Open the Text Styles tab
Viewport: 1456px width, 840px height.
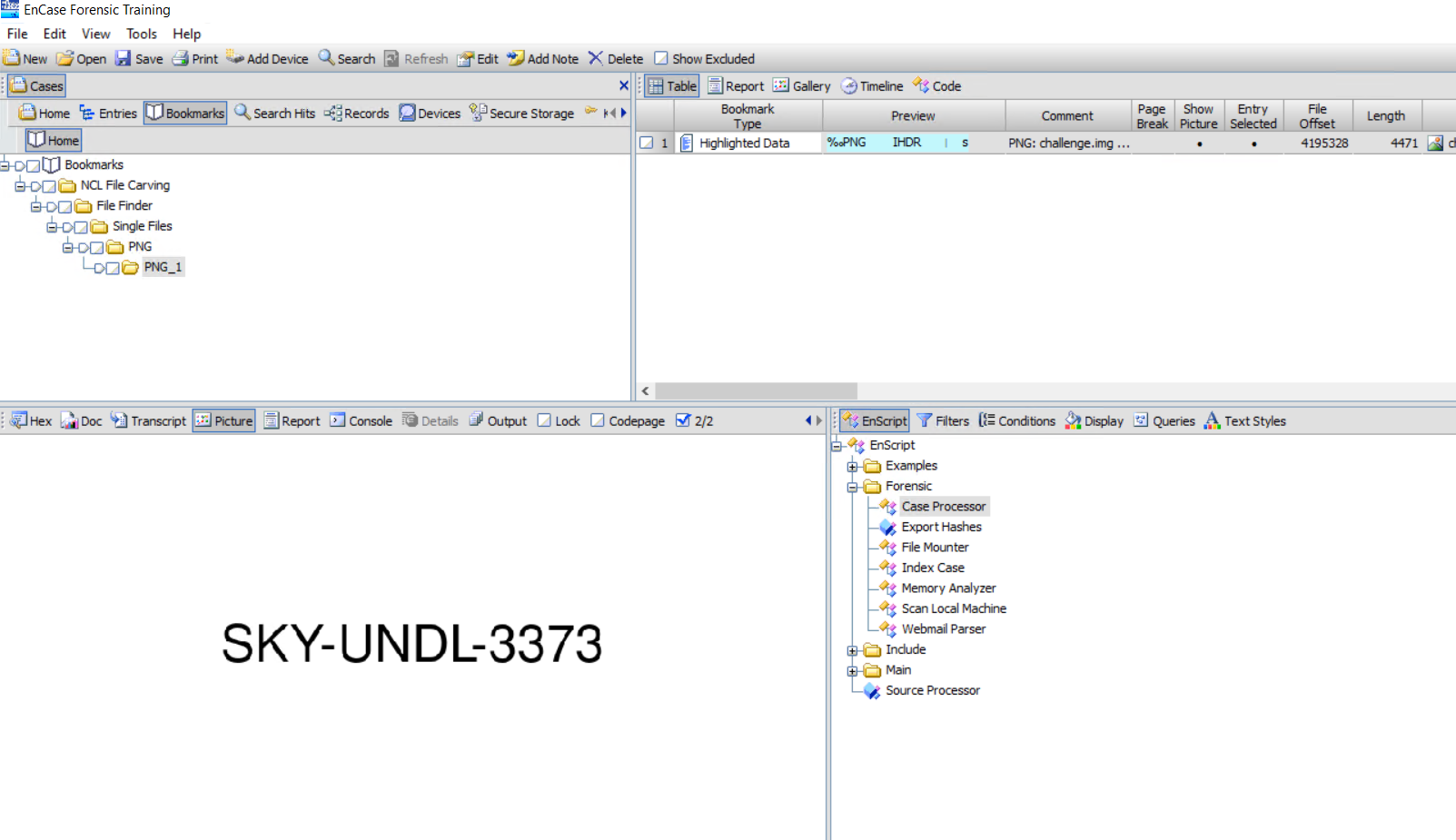pos(1245,420)
